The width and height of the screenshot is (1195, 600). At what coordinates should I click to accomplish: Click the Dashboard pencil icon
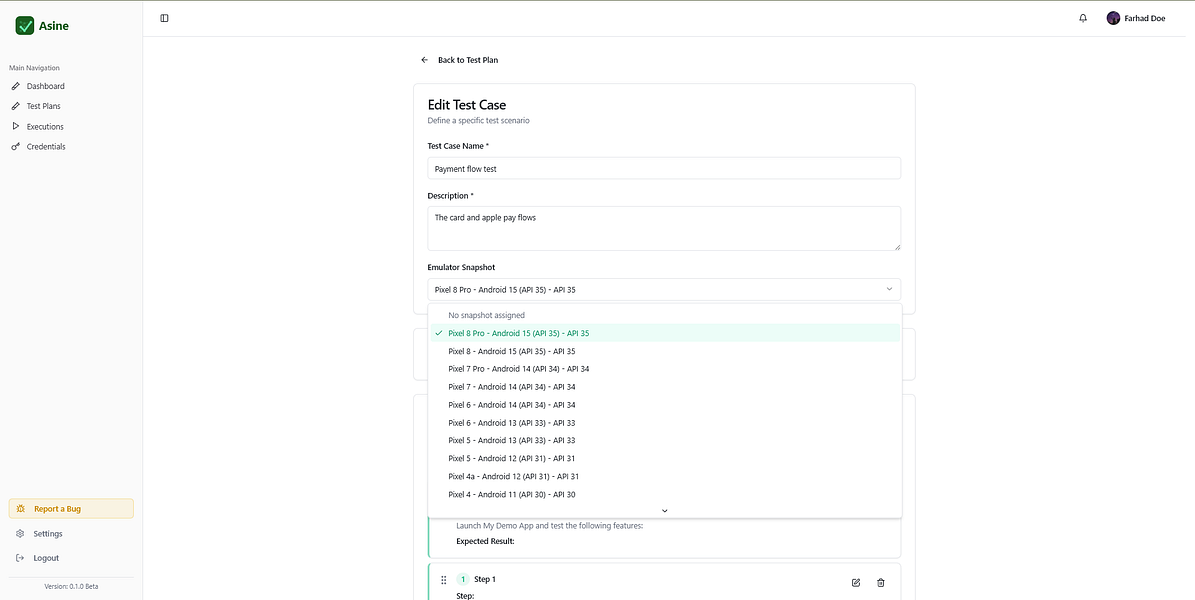[x=16, y=86]
